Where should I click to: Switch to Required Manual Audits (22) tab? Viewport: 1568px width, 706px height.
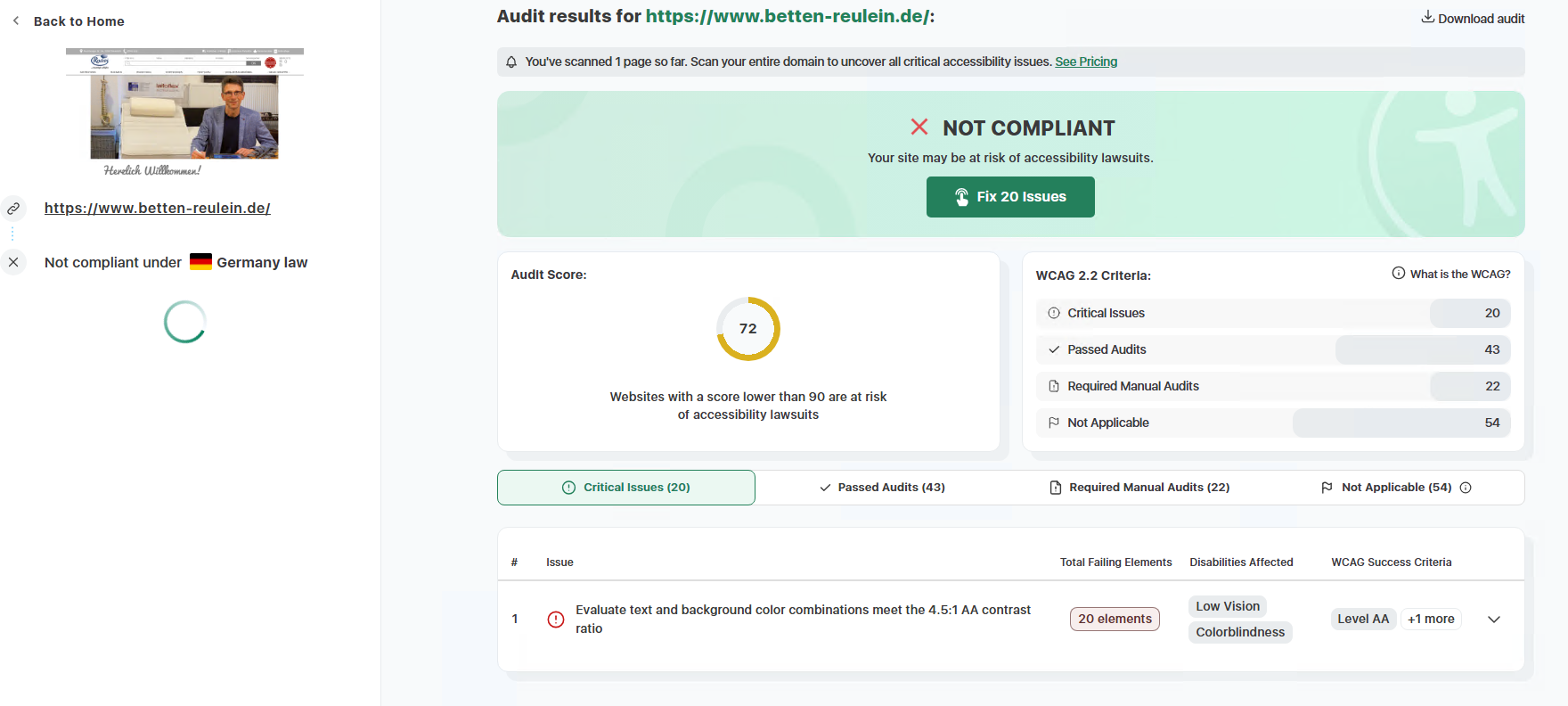point(1139,488)
